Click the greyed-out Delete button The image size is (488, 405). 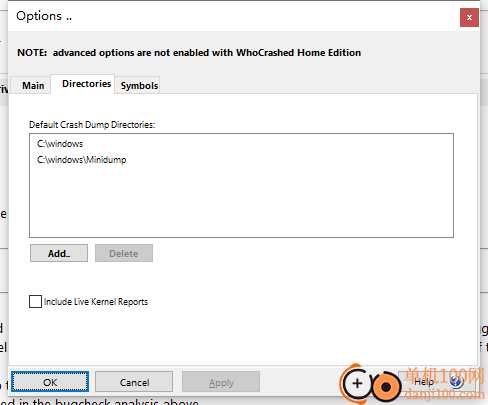coord(124,253)
